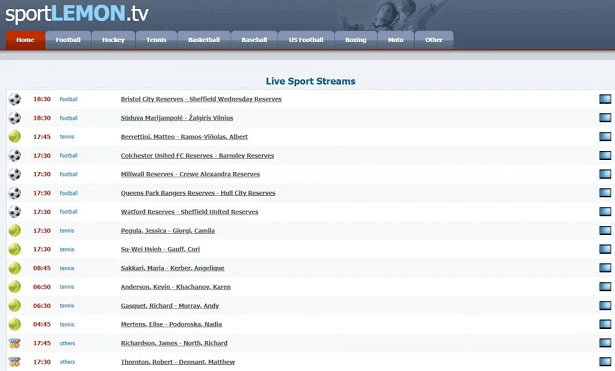Click tennis ball icon beside Gasquet - Murray

[x=15, y=306]
